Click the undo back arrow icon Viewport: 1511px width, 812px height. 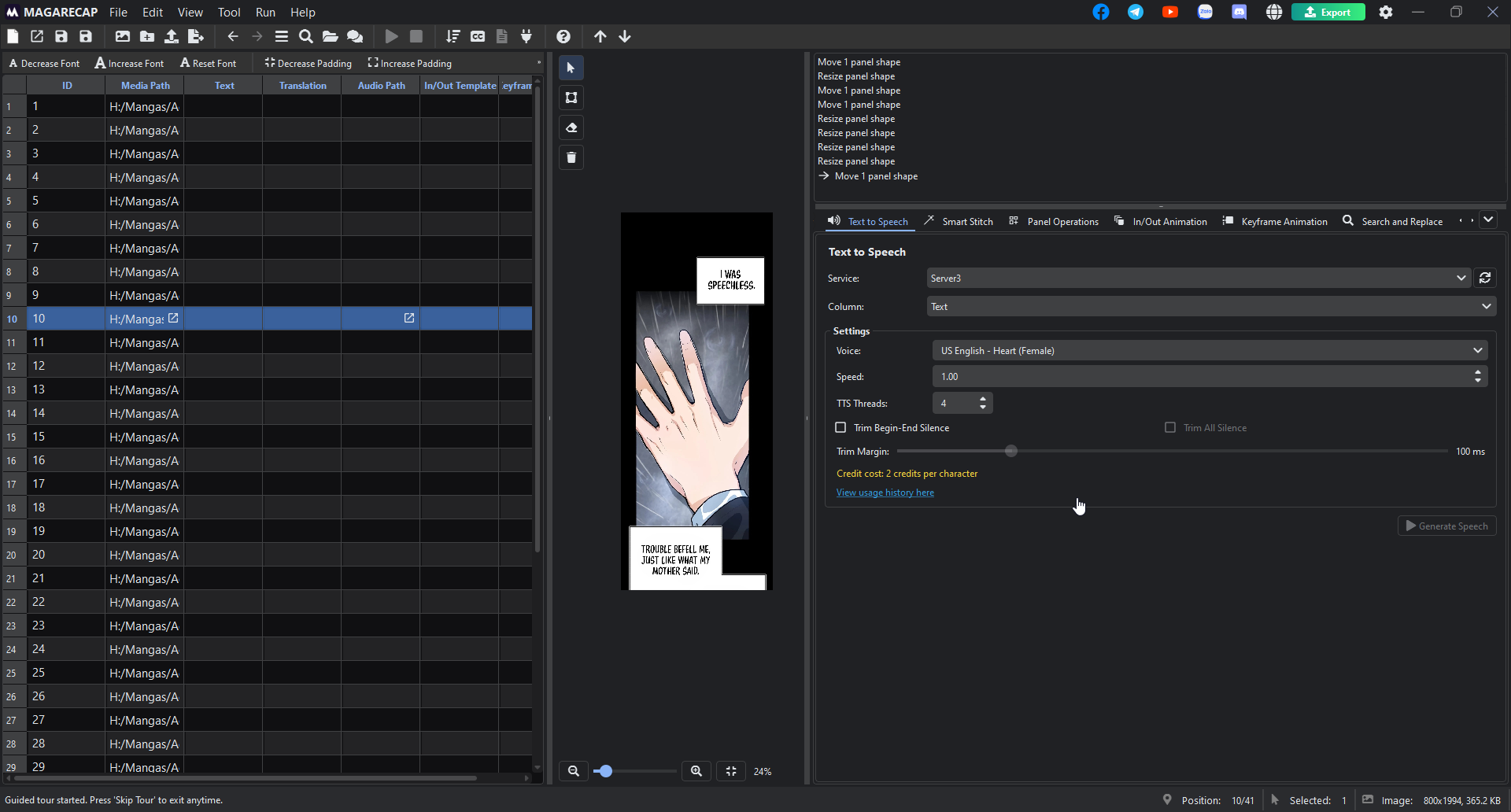pos(233,36)
